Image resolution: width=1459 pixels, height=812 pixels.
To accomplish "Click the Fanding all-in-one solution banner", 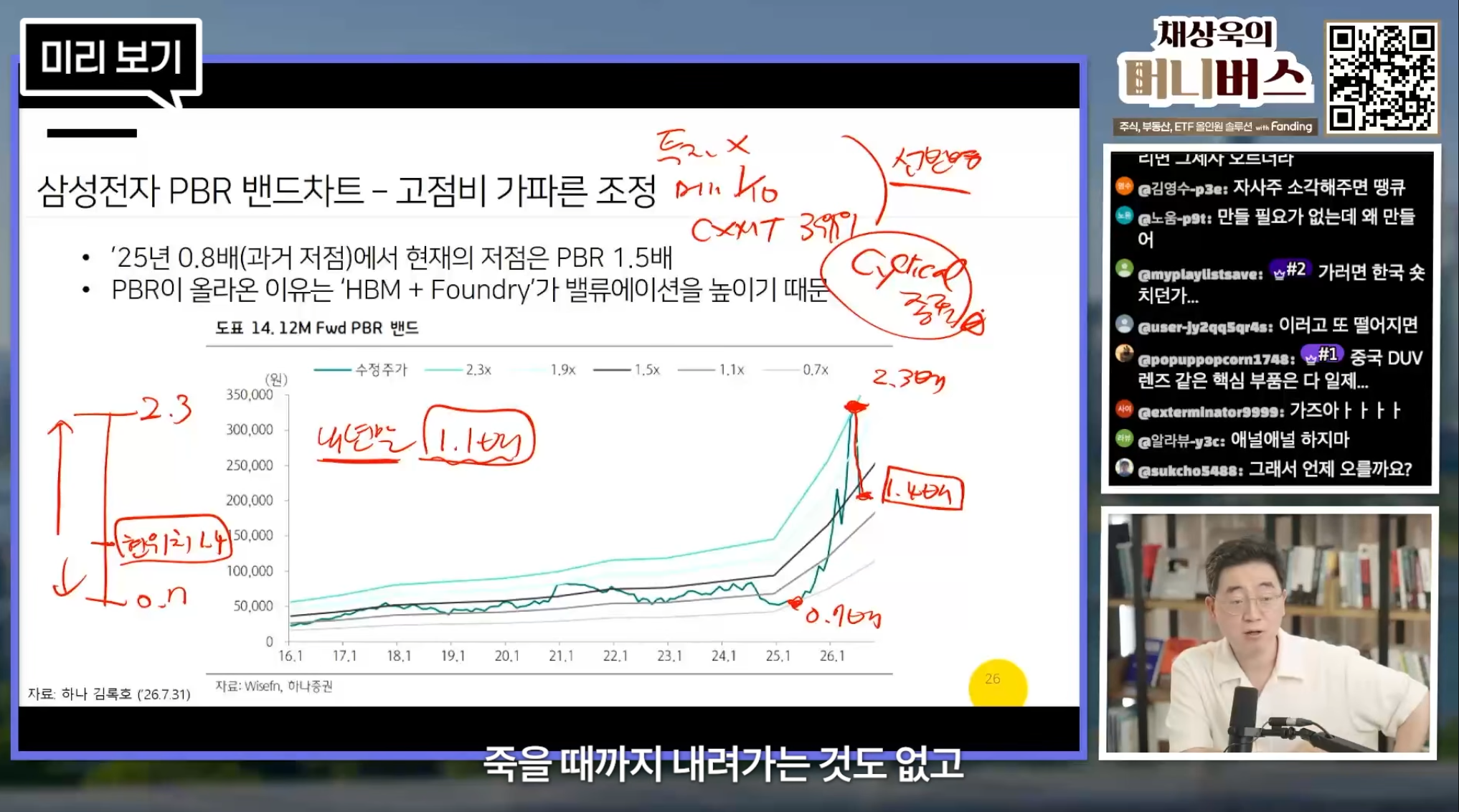I will [1215, 127].
